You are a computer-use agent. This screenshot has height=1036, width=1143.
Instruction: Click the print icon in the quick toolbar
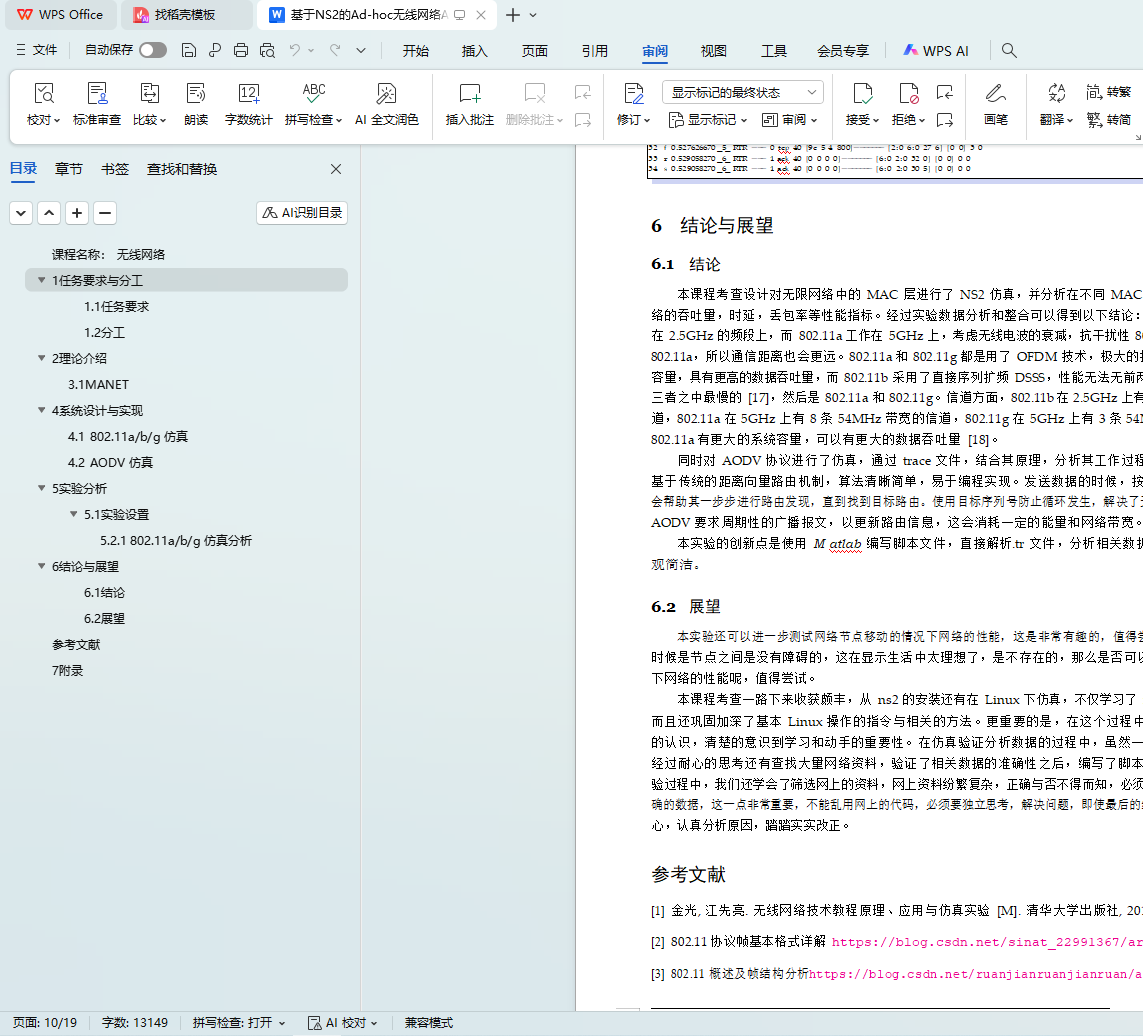tap(241, 51)
